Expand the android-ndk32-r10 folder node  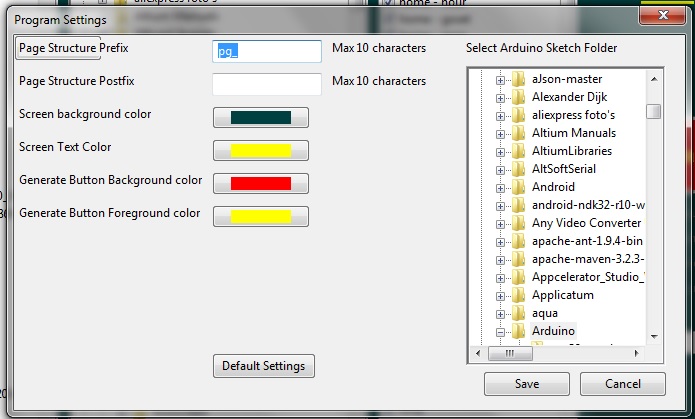pyautogui.click(x=500, y=206)
